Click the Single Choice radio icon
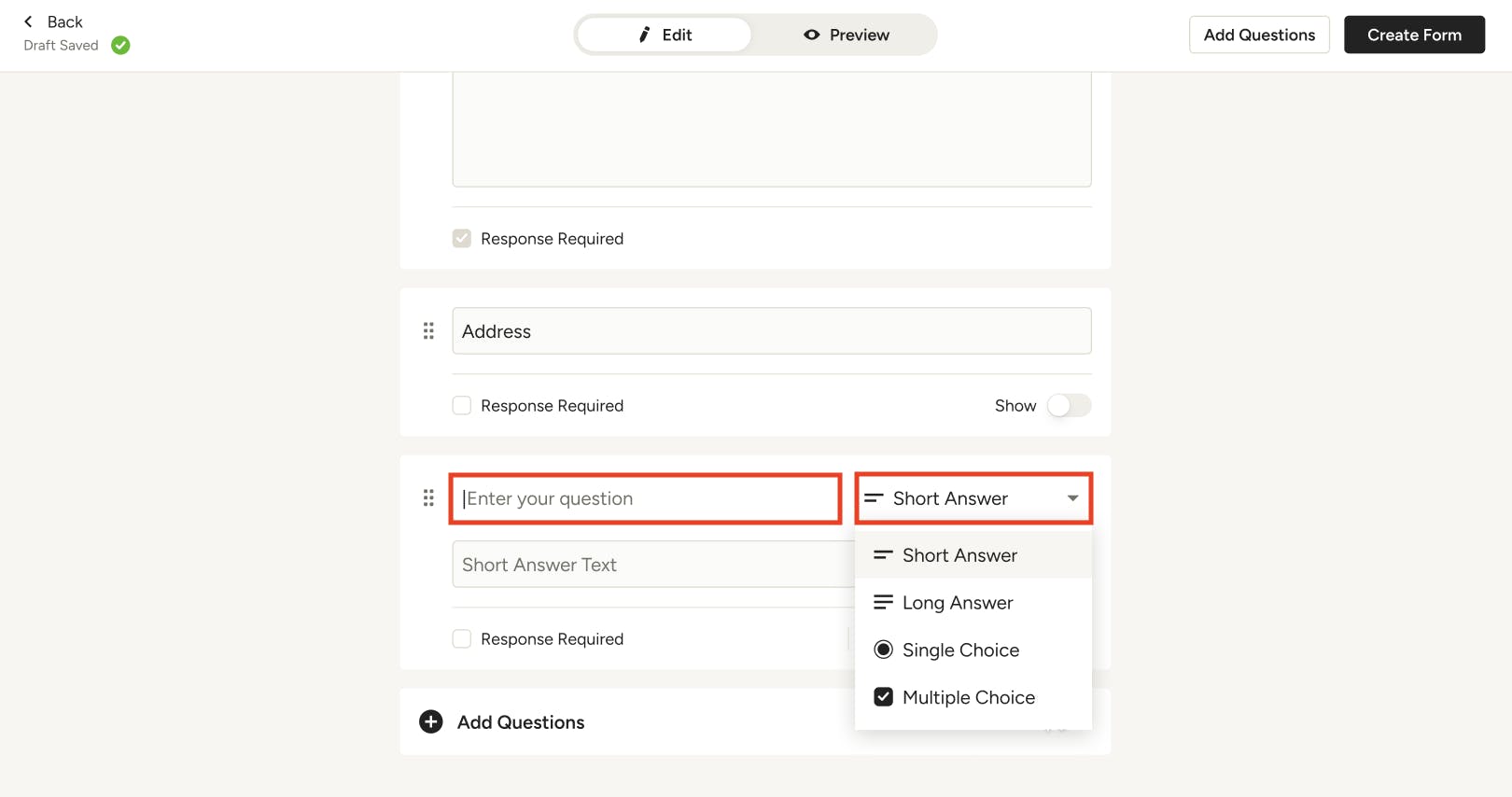 pos(883,650)
